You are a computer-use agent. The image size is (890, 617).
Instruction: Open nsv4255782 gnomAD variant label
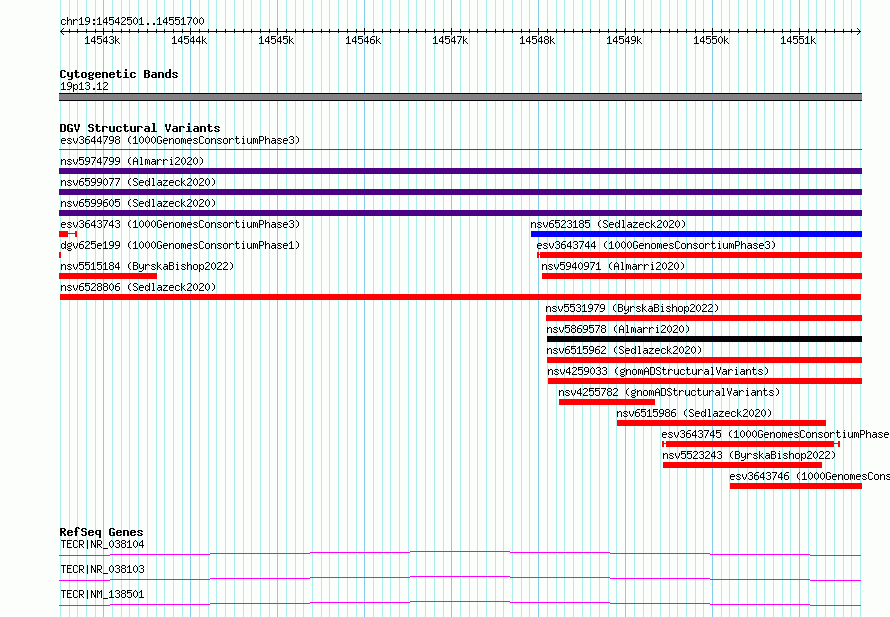click(x=669, y=392)
